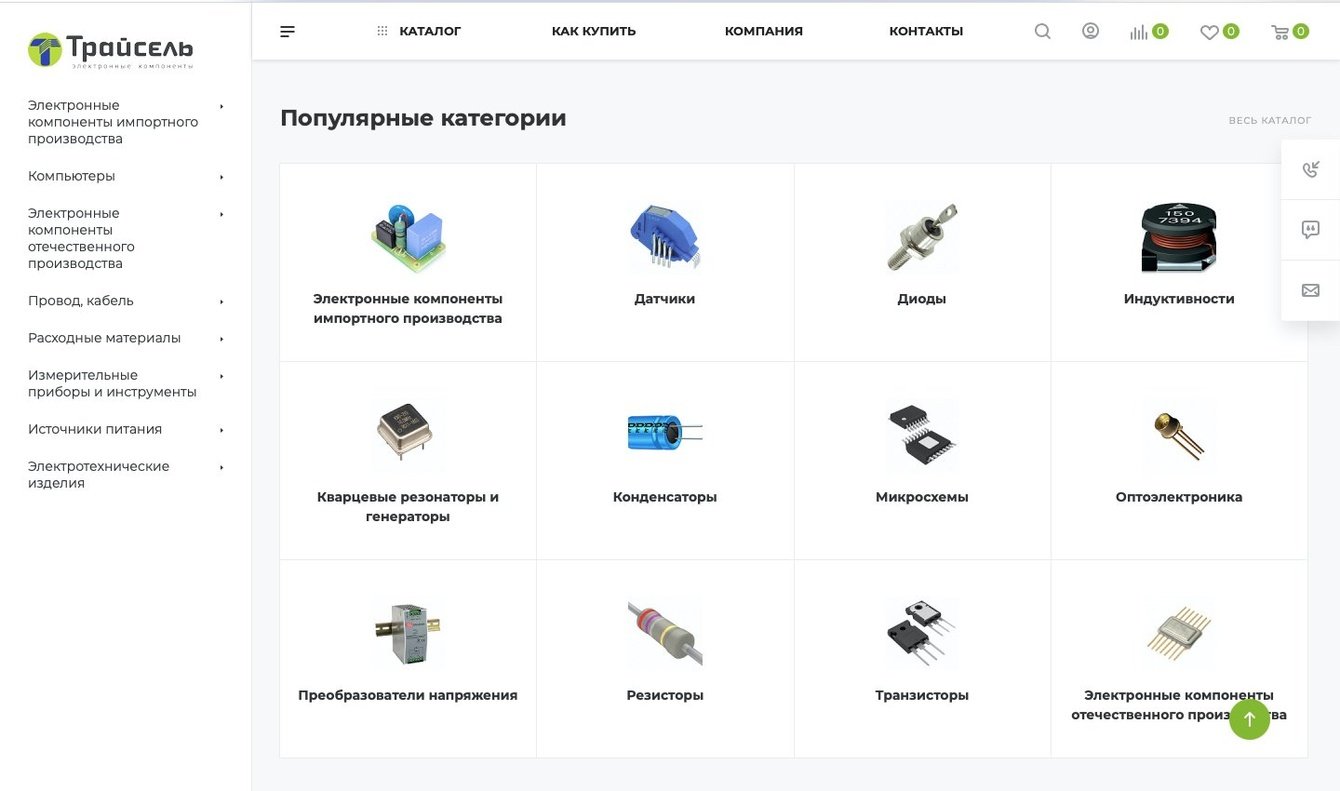
Task: Click the ВЕСЬ КАТАЛОГ link
Action: coord(1270,120)
